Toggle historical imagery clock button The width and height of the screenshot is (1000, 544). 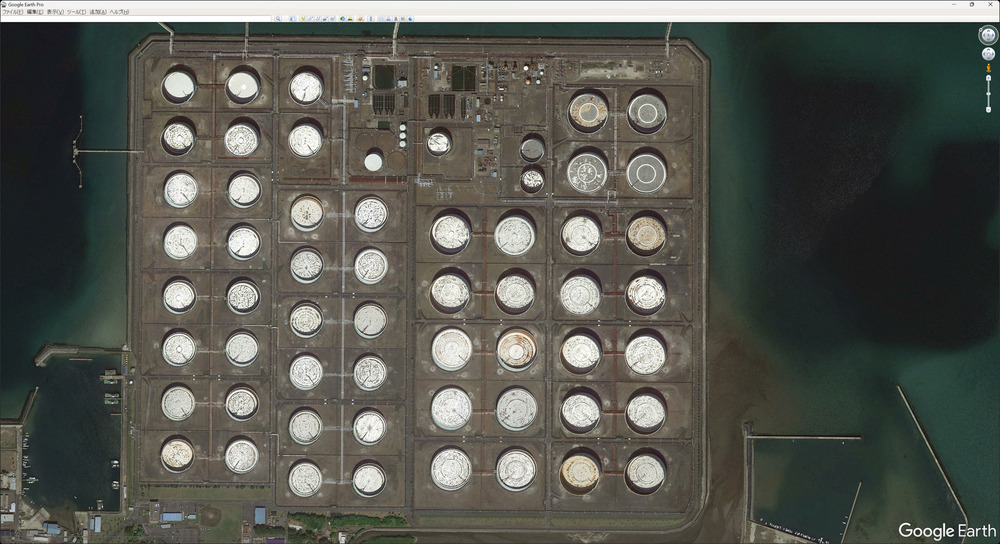click(x=343, y=19)
